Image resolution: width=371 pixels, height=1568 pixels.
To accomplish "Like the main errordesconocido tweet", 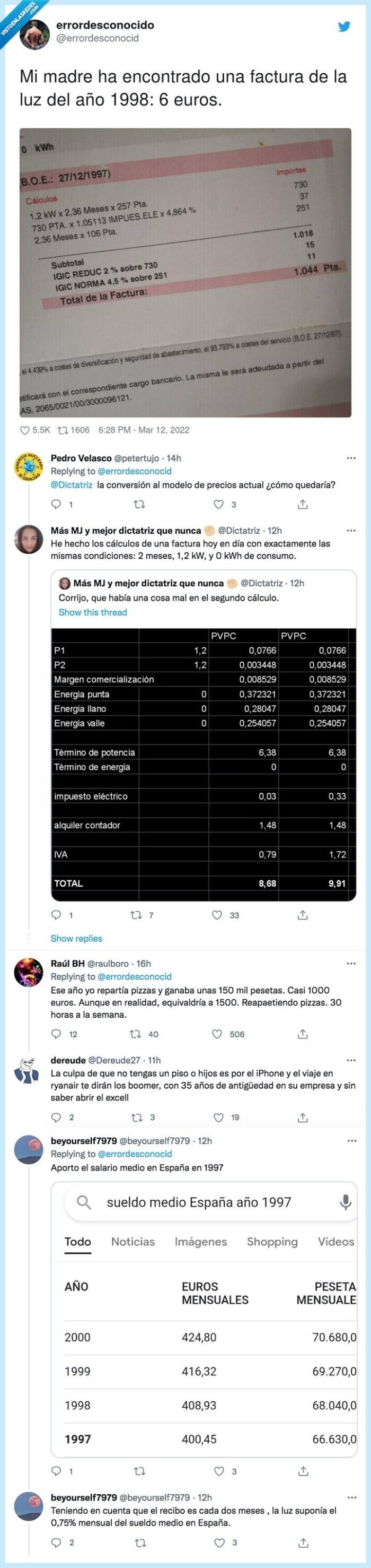I will point(25,430).
